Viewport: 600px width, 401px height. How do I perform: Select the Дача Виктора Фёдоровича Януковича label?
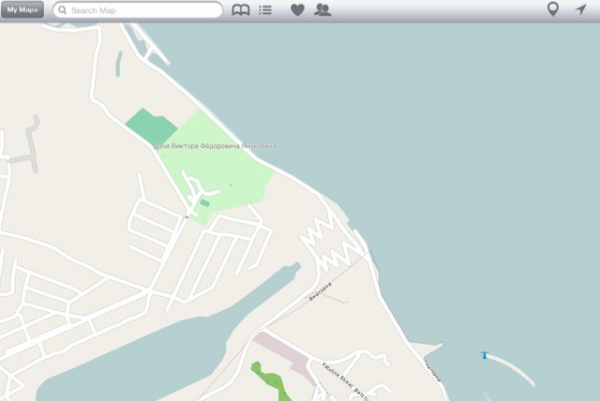215,146
